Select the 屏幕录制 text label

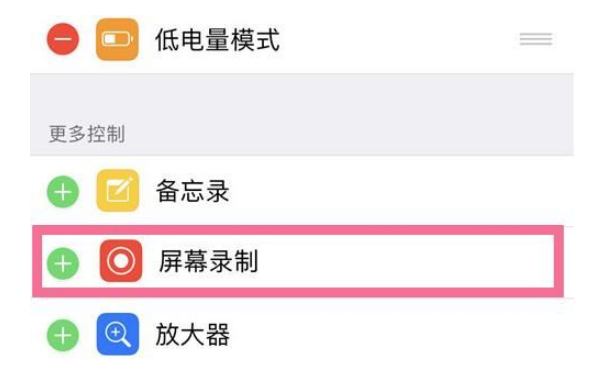click(208, 261)
